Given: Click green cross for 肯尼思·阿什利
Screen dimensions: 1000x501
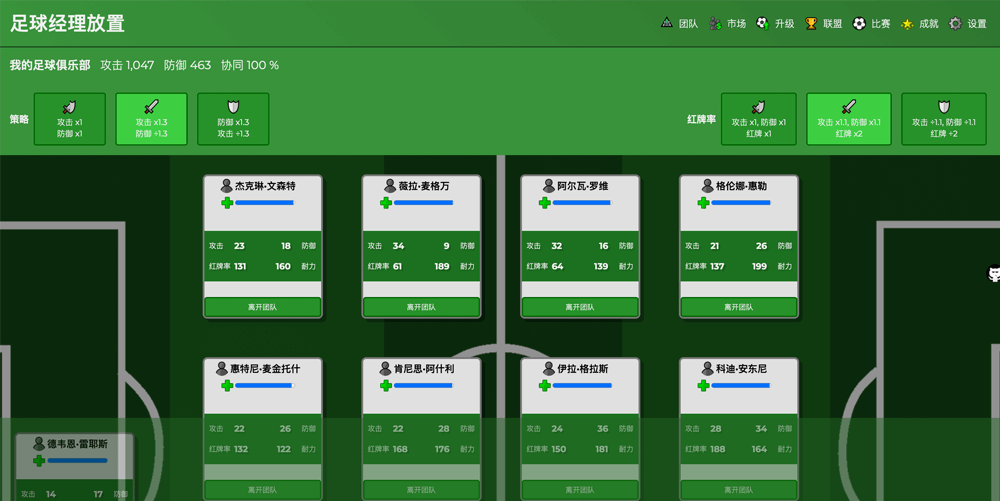Looking at the screenshot, I should (x=386, y=386).
